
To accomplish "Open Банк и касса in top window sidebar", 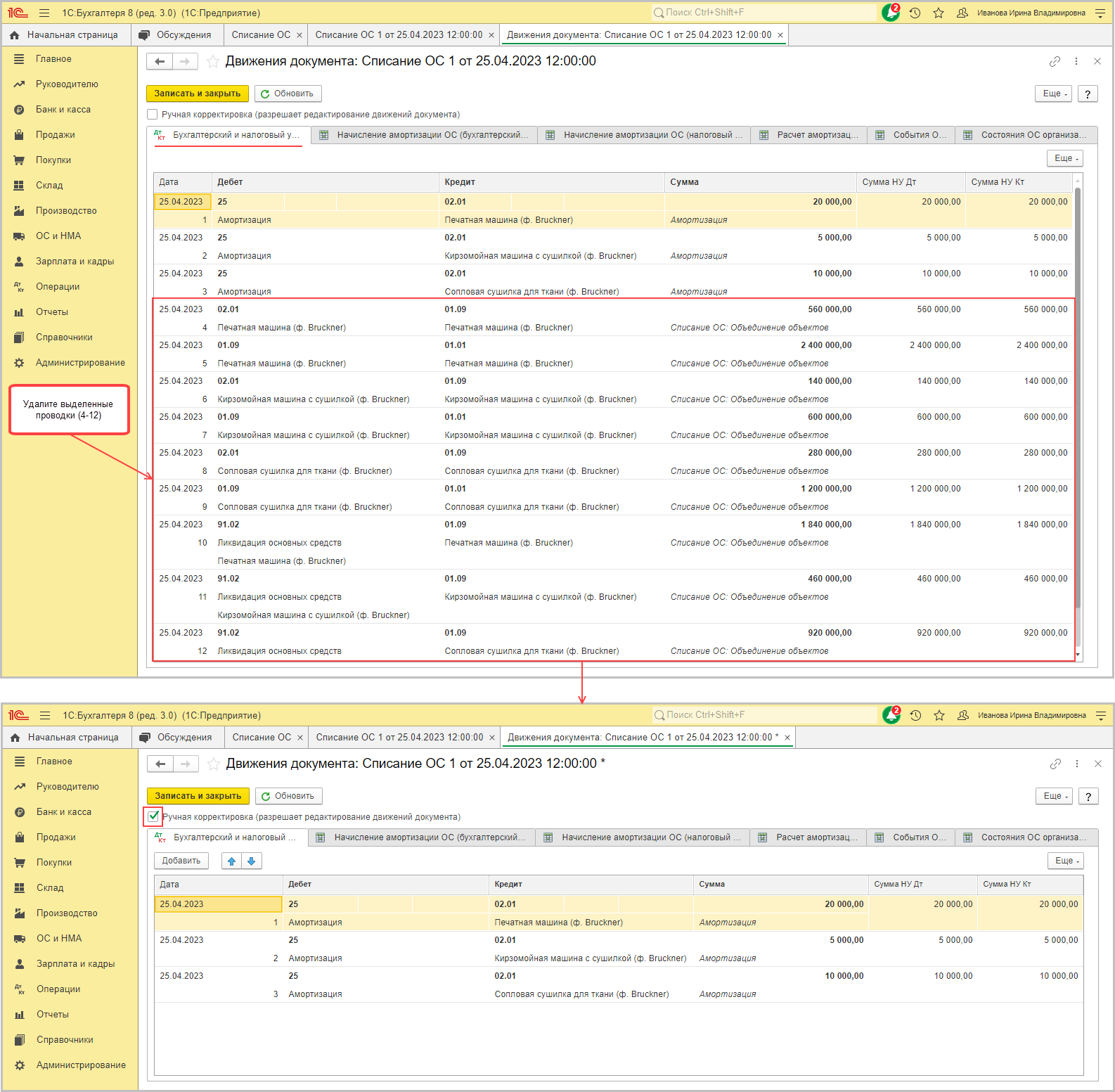I will (63, 110).
